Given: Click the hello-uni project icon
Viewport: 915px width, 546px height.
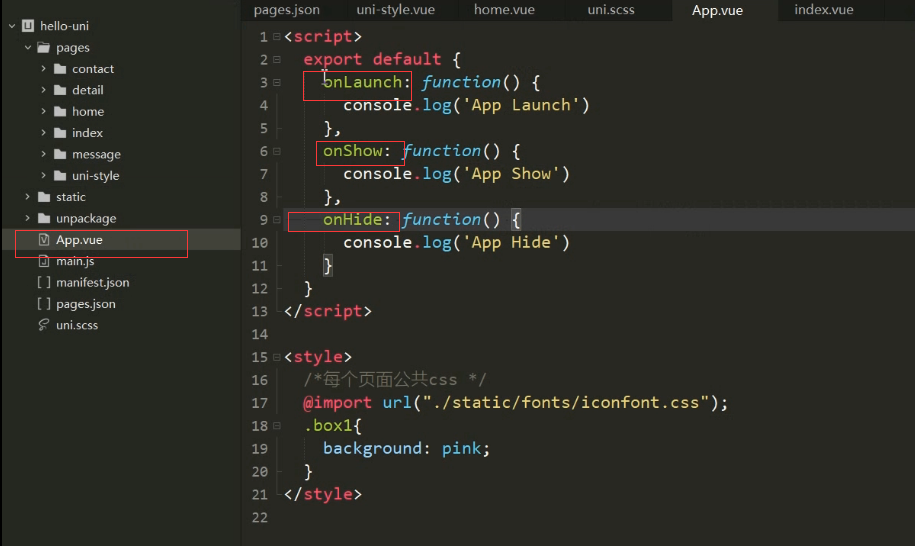Looking at the screenshot, I should [x=28, y=26].
